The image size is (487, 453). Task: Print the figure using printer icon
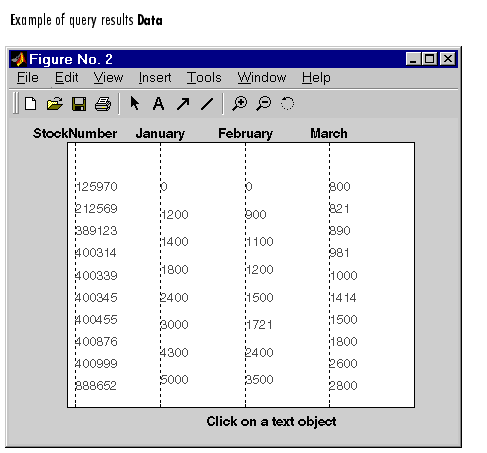[103, 104]
